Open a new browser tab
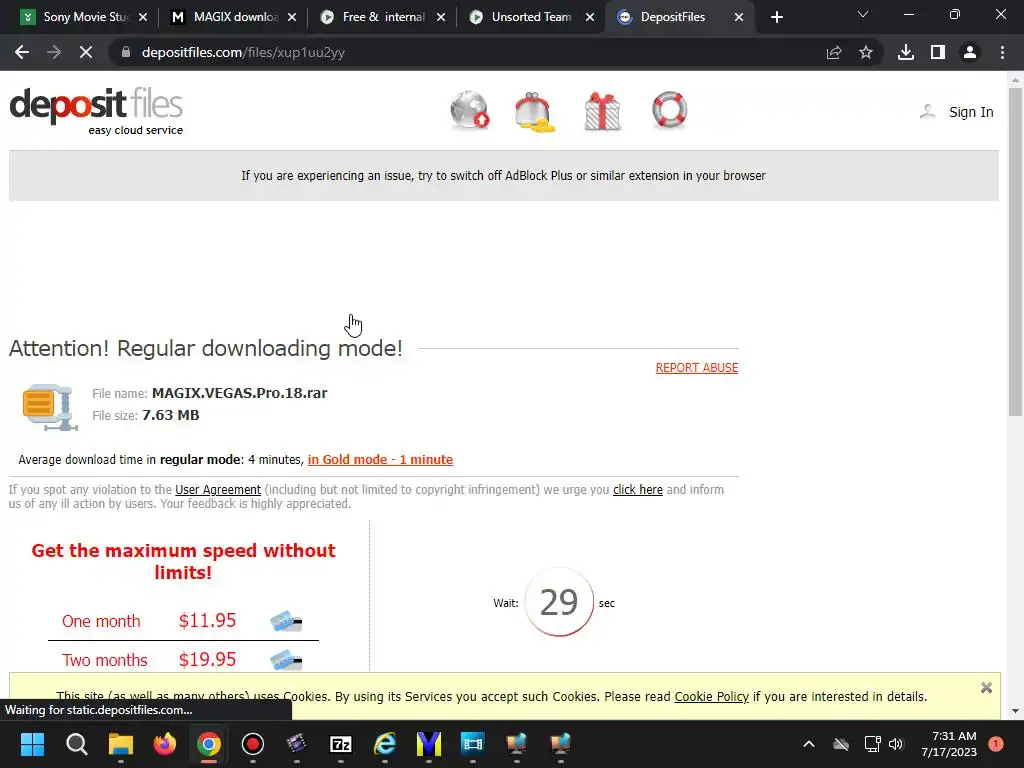The image size is (1024, 768). [776, 17]
